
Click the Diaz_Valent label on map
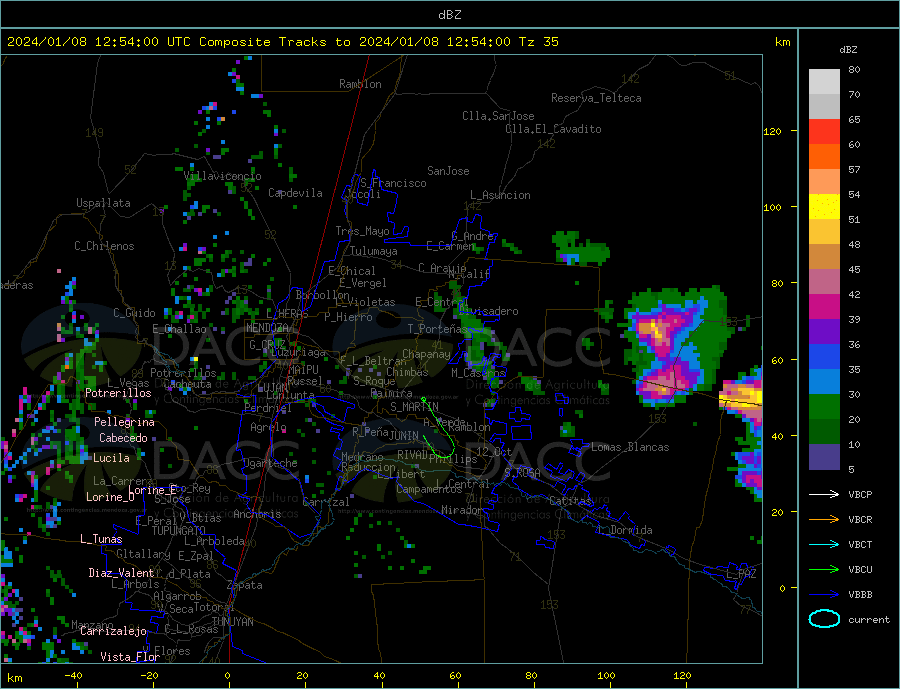(x=121, y=573)
